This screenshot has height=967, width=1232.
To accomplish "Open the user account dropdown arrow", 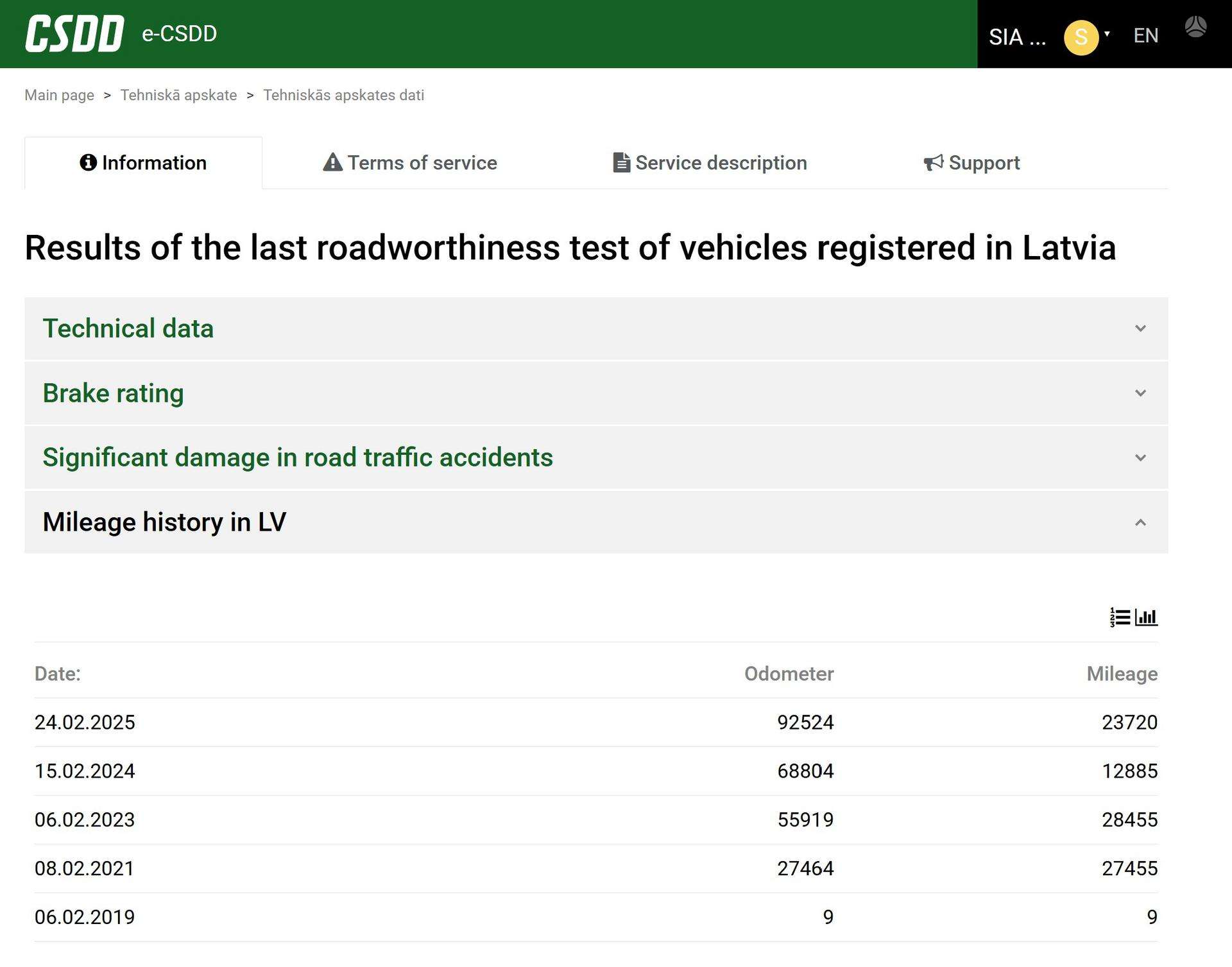I will click(1107, 34).
